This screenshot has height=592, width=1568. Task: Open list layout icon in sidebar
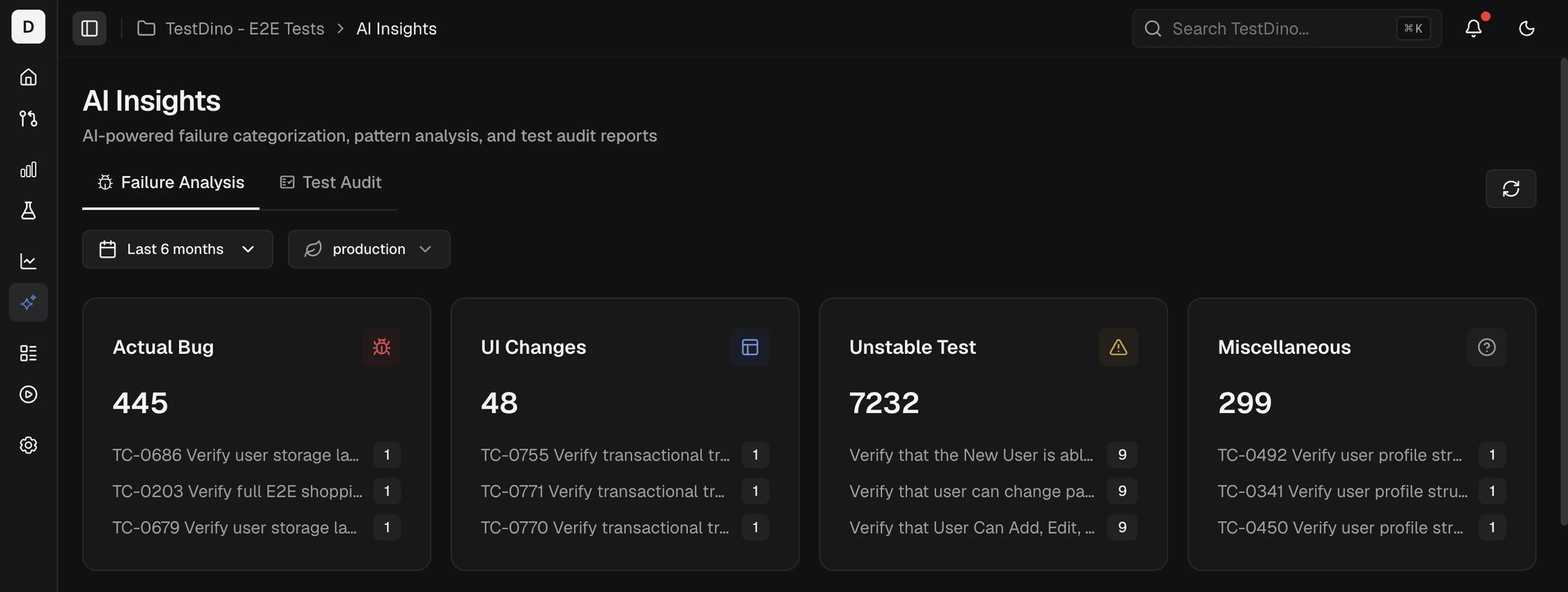28,353
